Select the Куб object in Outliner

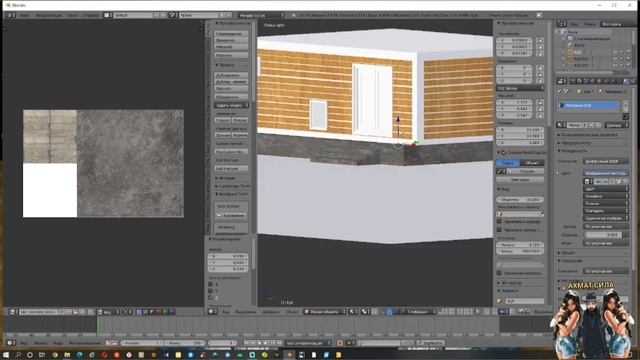[578, 52]
